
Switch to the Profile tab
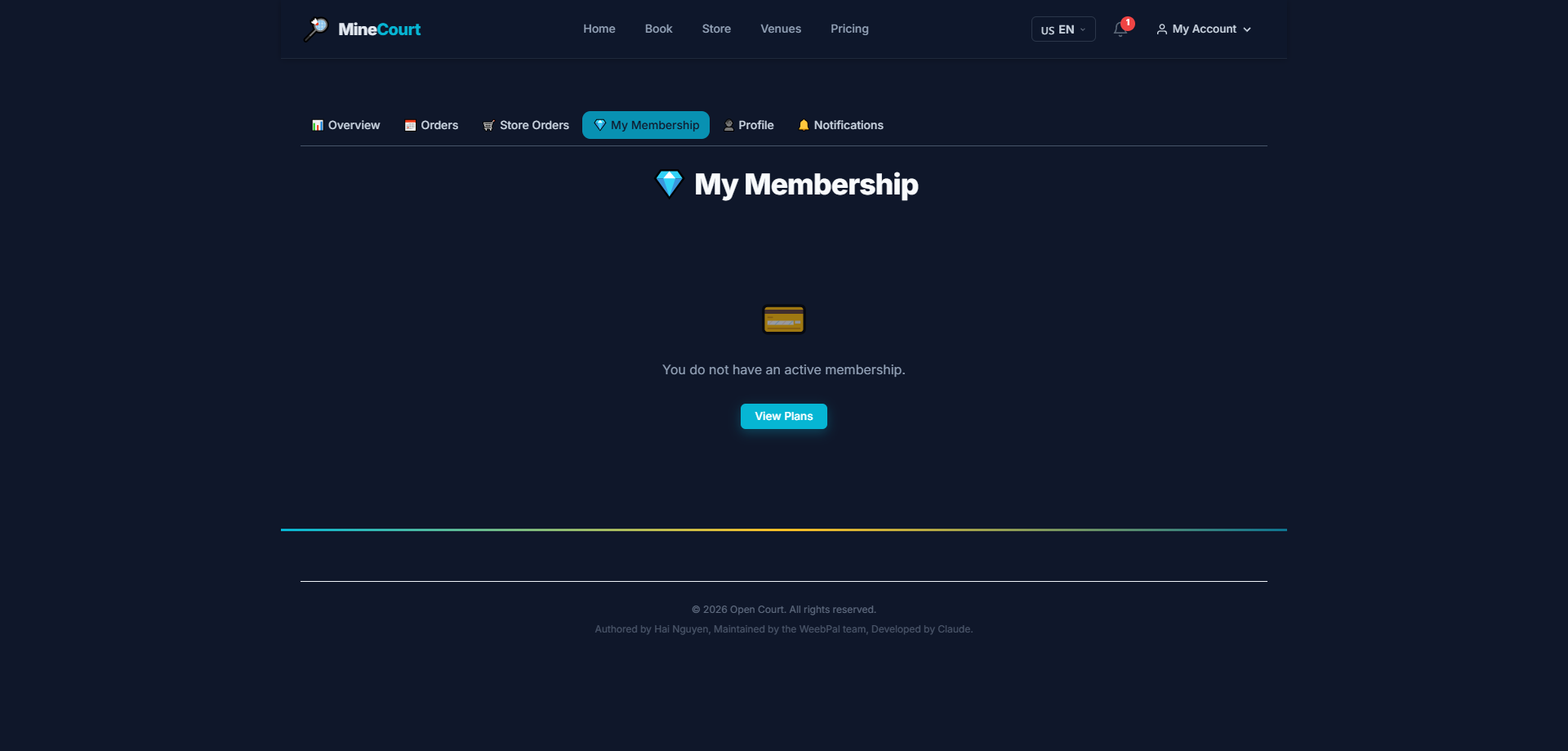point(749,125)
